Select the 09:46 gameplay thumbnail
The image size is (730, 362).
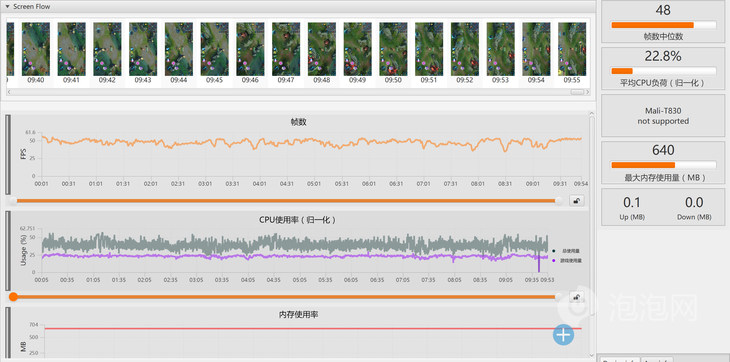[250, 53]
